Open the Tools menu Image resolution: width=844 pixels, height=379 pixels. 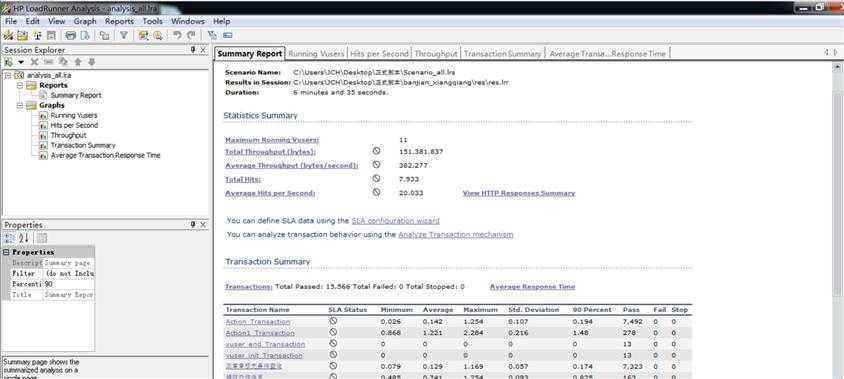pyautogui.click(x=152, y=22)
